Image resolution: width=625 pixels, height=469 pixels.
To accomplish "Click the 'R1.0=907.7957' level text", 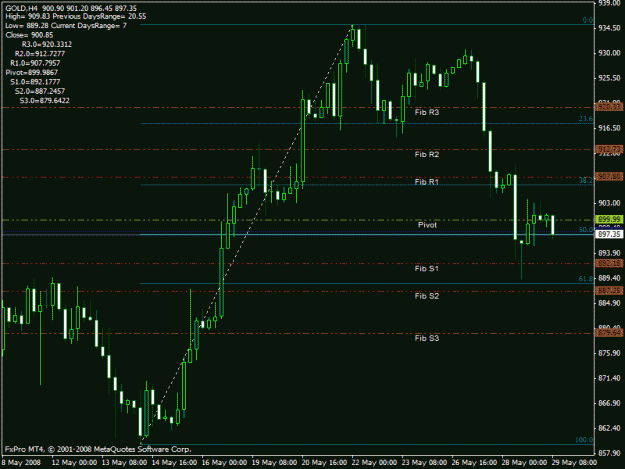I will [x=35, y=63].
